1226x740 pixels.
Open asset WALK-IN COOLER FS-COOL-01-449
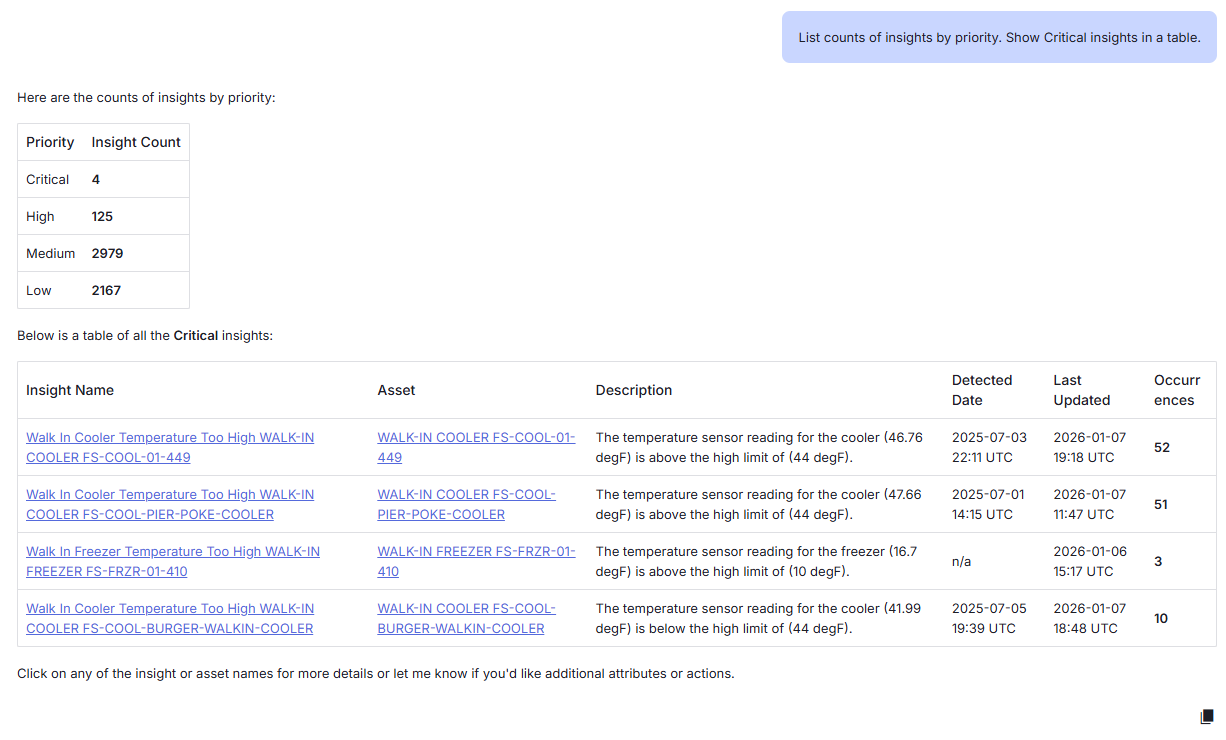476,447
